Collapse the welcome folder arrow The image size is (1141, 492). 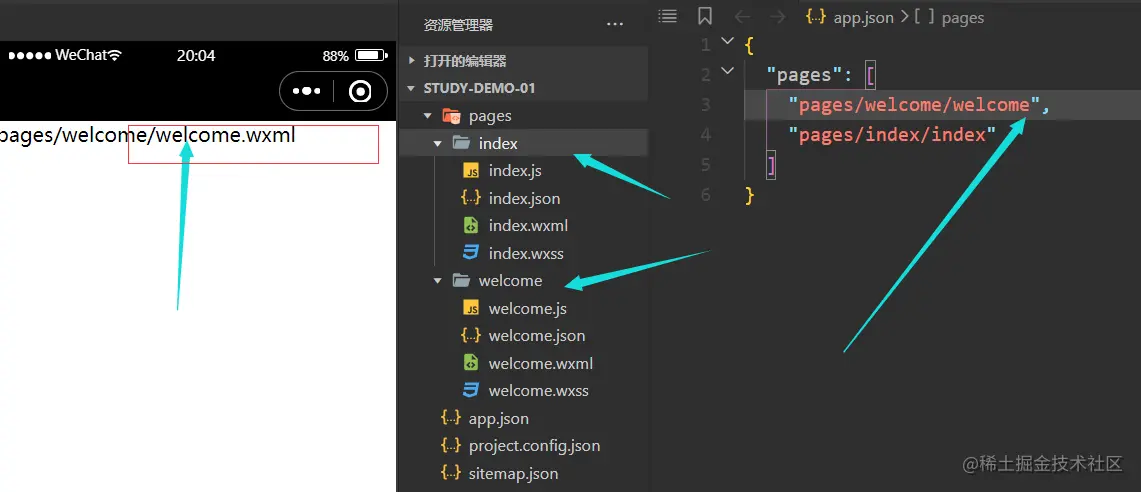[x=437, y=281]
